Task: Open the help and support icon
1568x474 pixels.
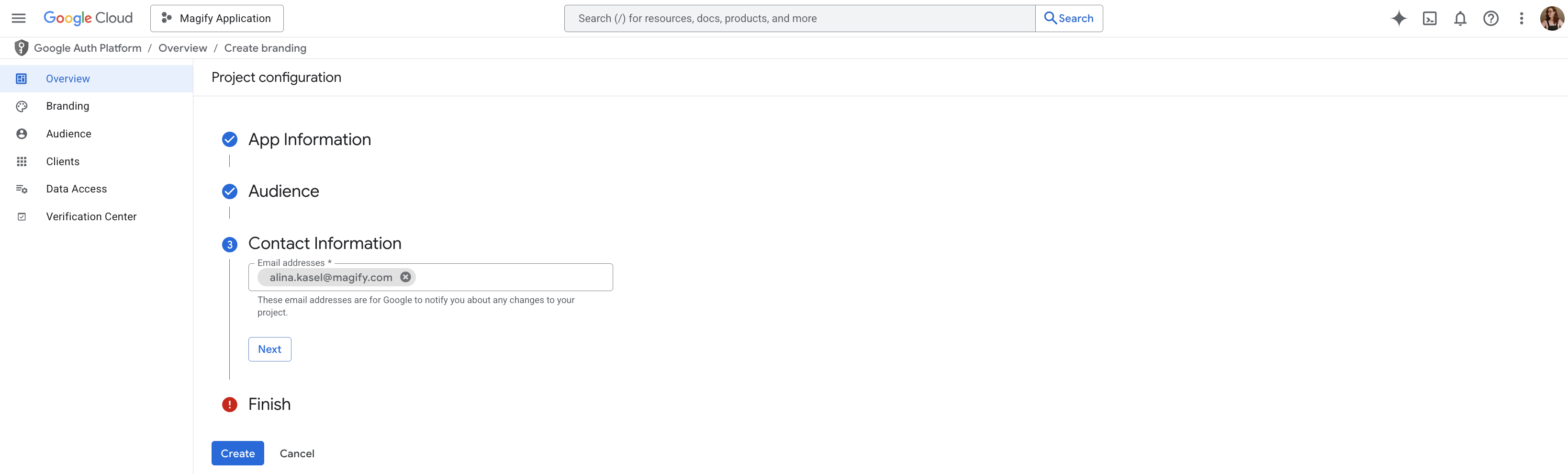Action: pos(1490,18)
